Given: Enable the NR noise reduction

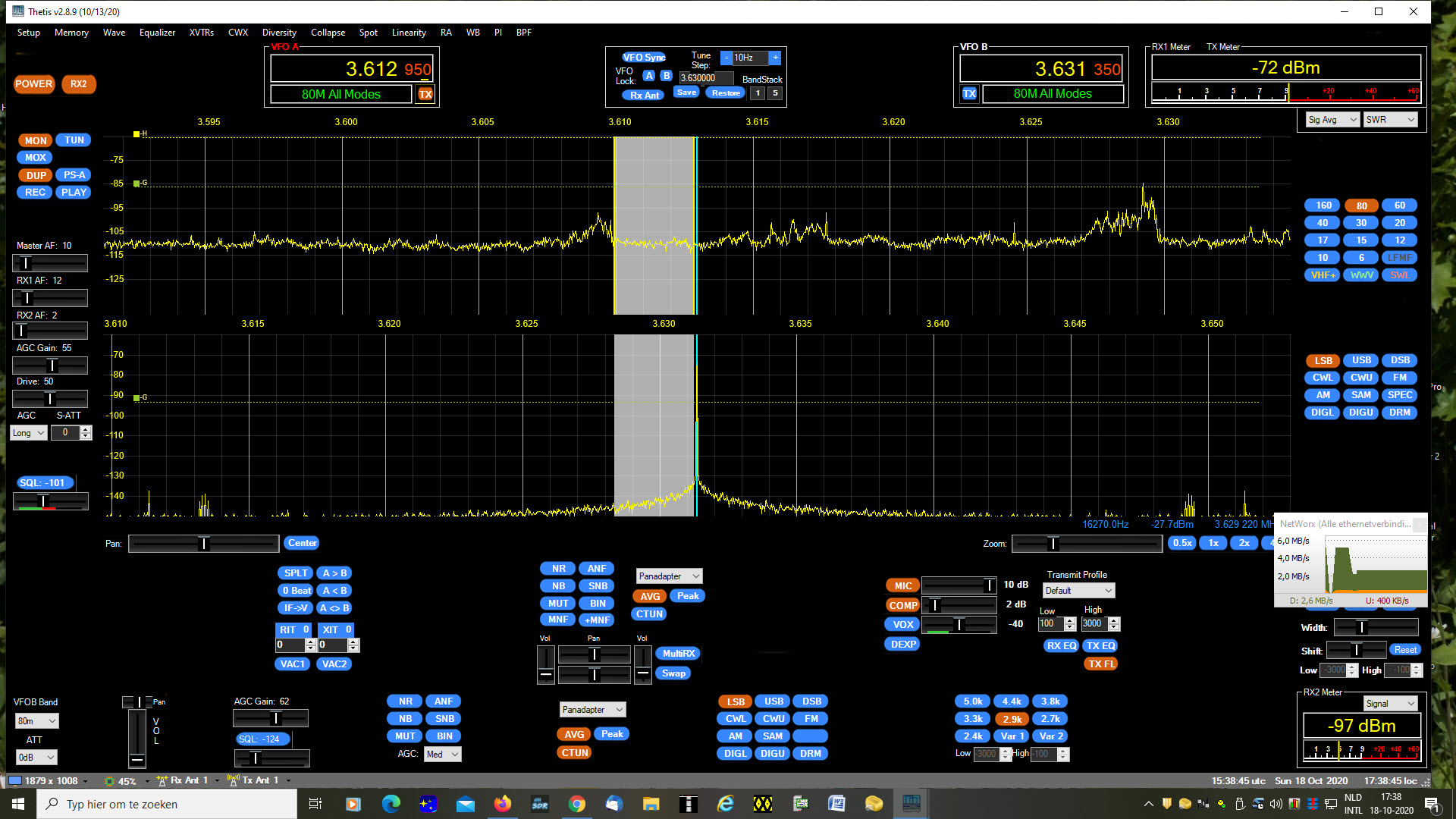Looking at the screenshot, I should click(558, 567).
